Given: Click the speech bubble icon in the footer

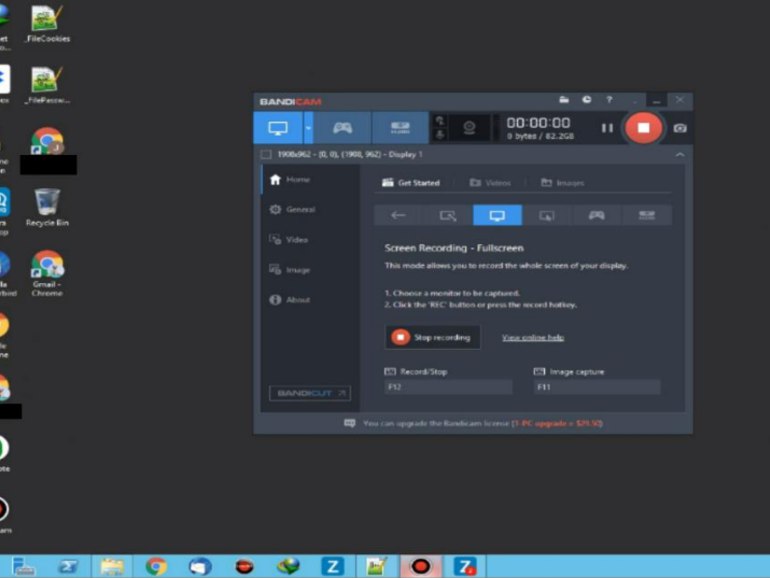Looking at the screenshot, I should pos(349,423).
